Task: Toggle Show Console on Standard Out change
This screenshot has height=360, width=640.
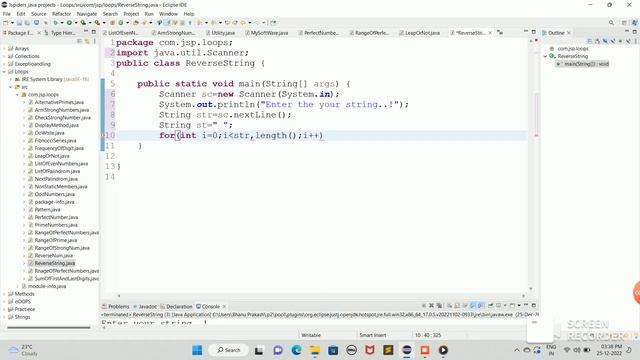Action: (473, 305)
